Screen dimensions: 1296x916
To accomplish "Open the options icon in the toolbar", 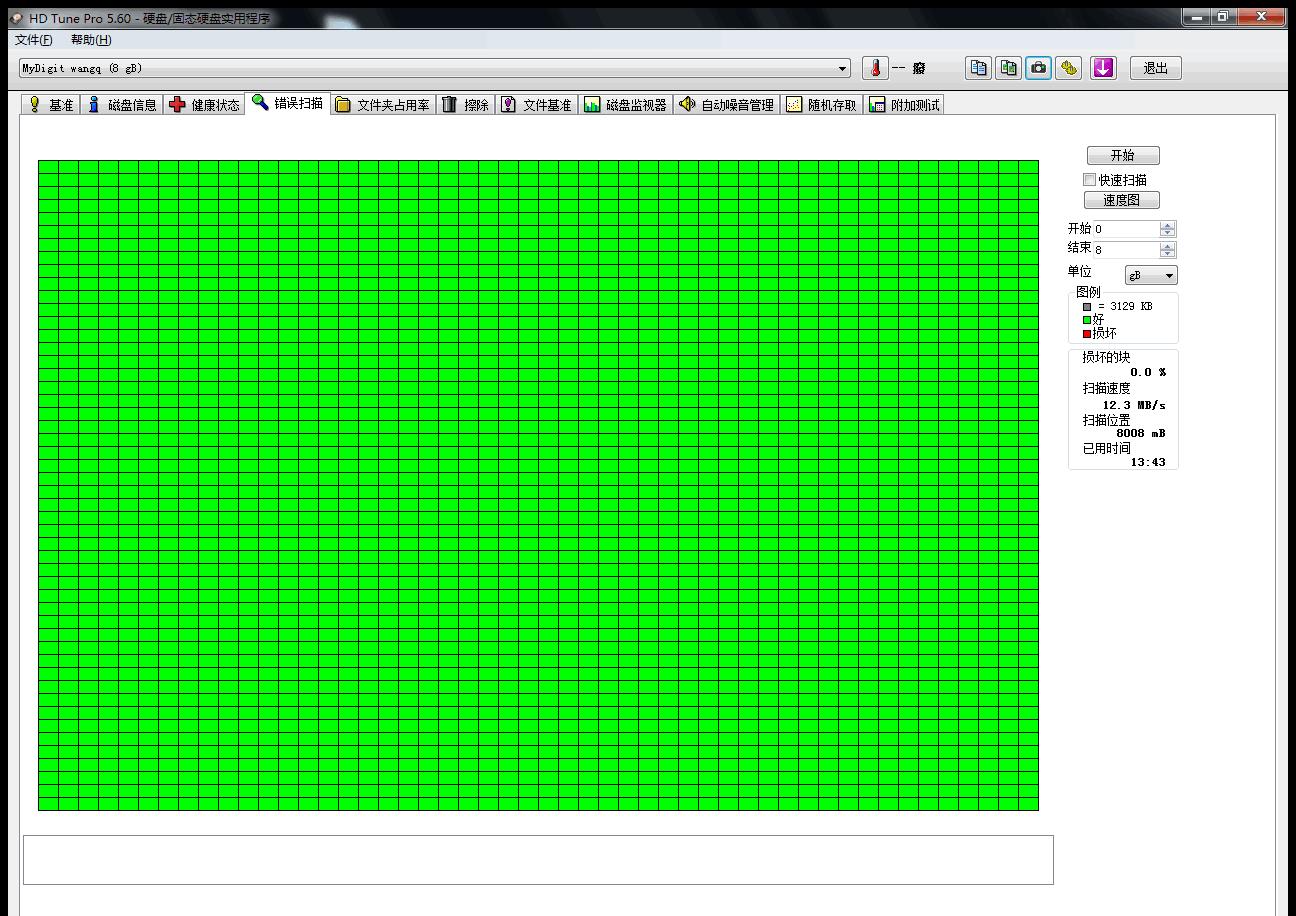I will [x=1069, y=68].
